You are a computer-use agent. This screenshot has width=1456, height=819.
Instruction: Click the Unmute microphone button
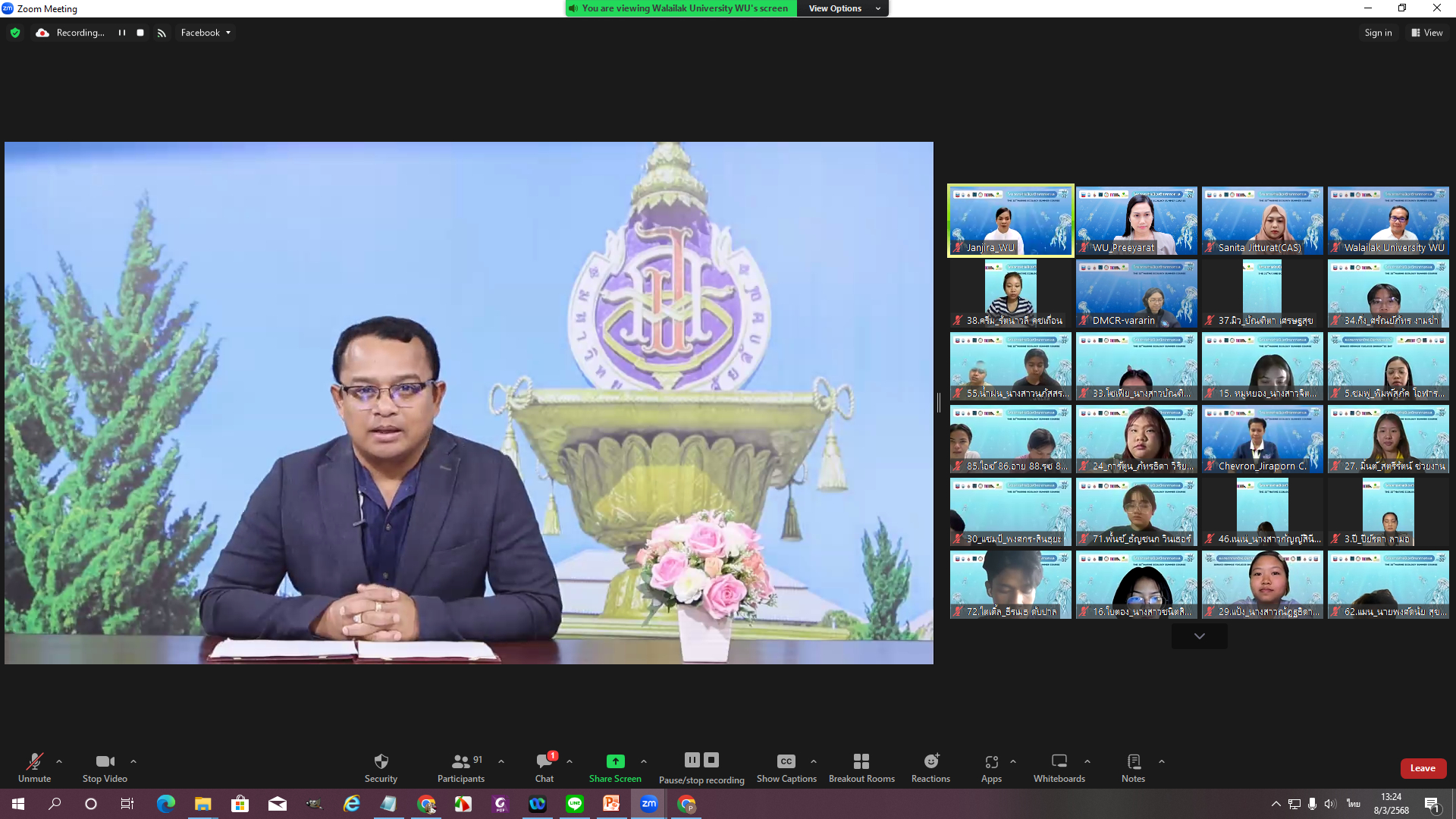[x=34, y=761]
